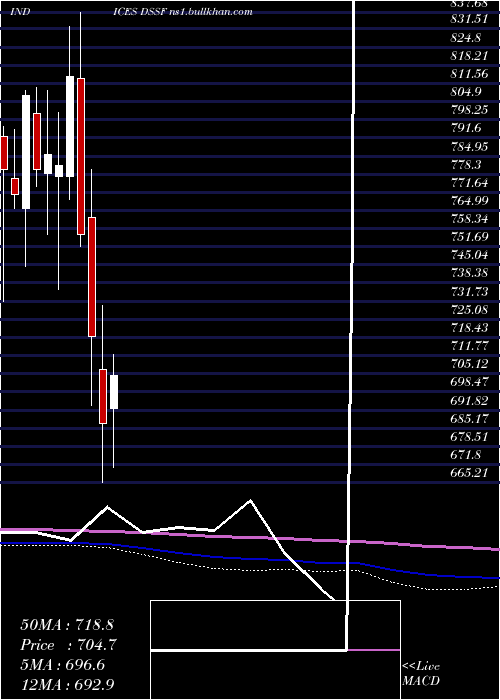This screenshot has width=500, height=700.
Task: Click the 791.6 price axis label
Action: [x=466, y=128]
